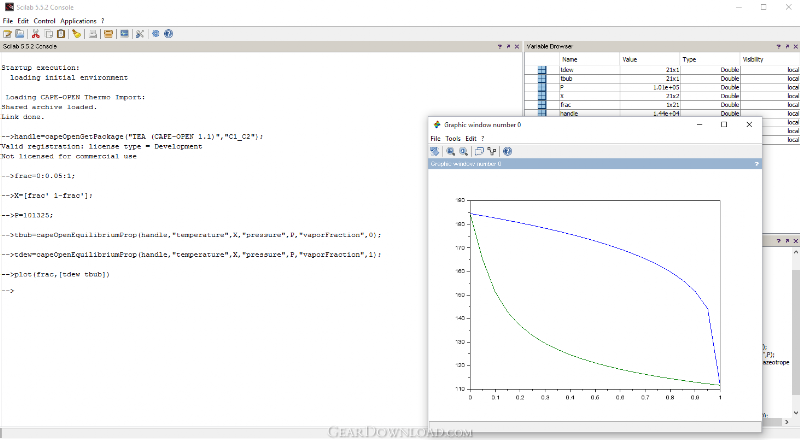
Task: Click the Print icon in console toolbar
Action: point(93,34)
